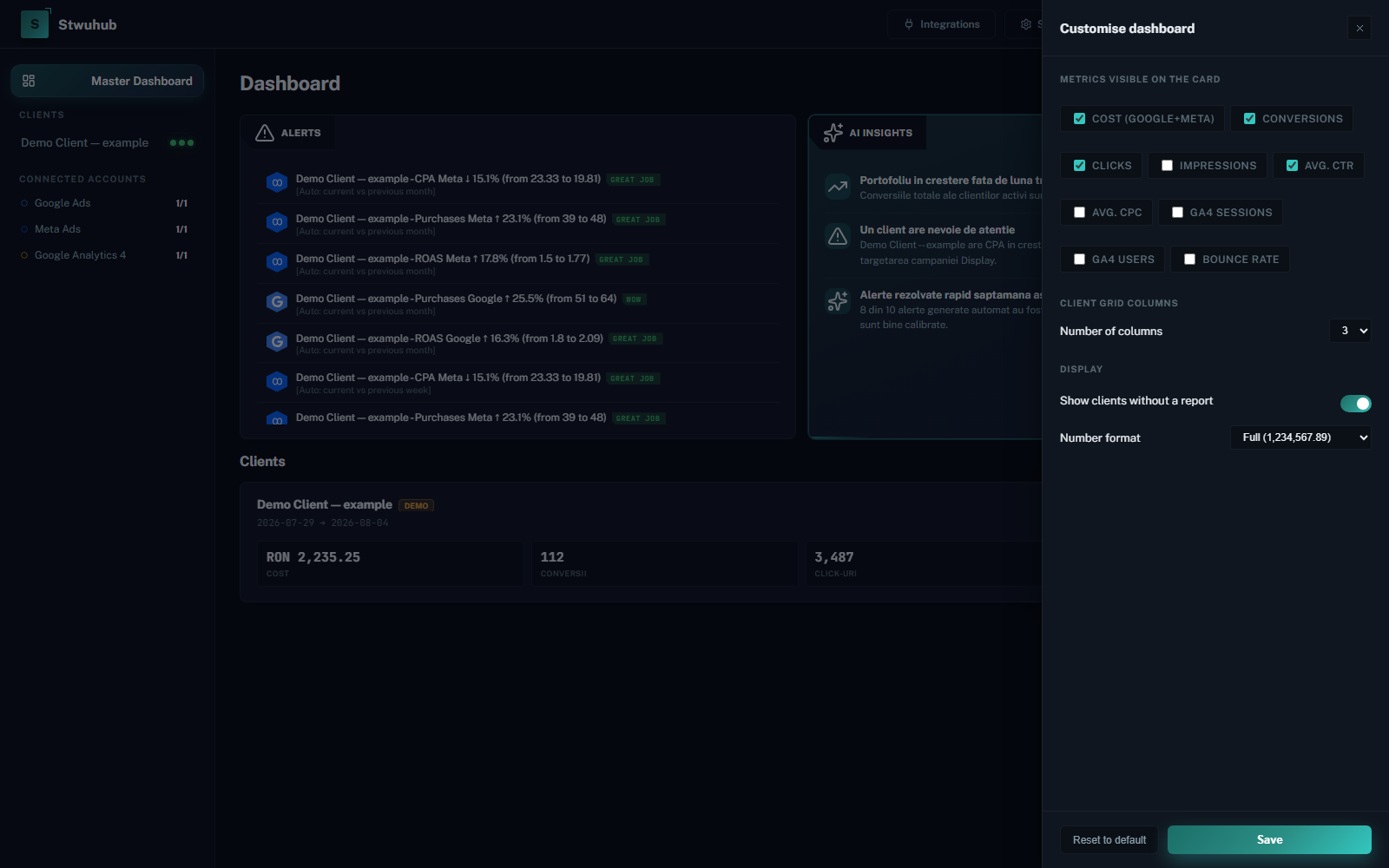1389x868 pixels.
Task: Click Google icon of Purchases Google alert
Action: [x=277, y=302]
